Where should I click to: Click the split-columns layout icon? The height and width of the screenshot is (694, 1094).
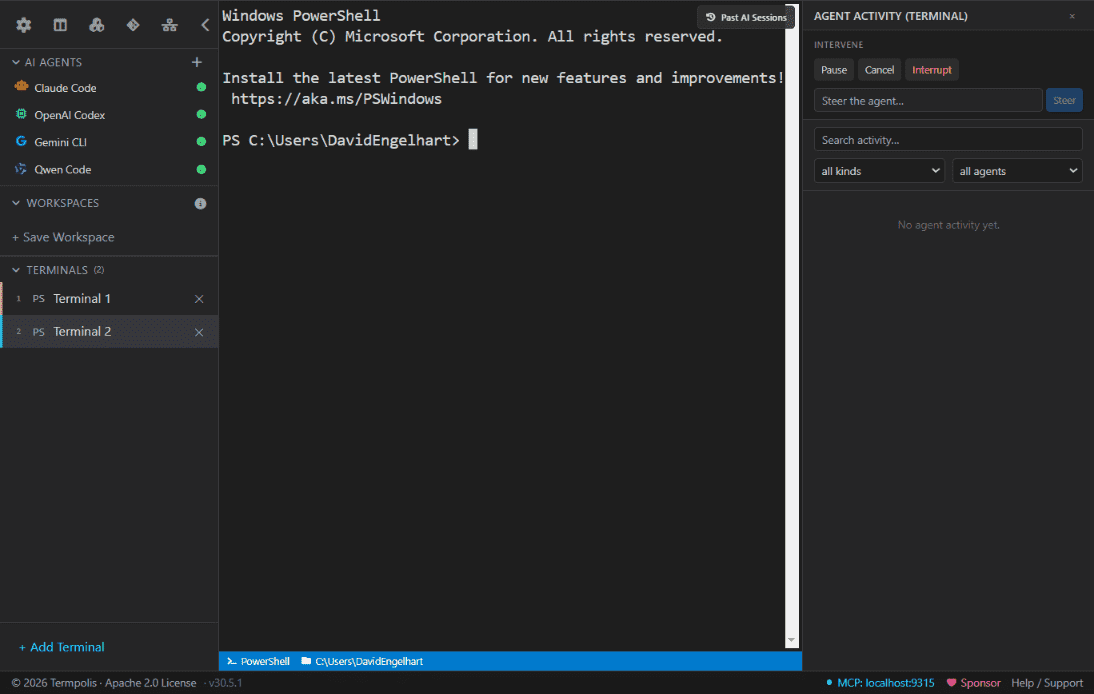(60, 25)
